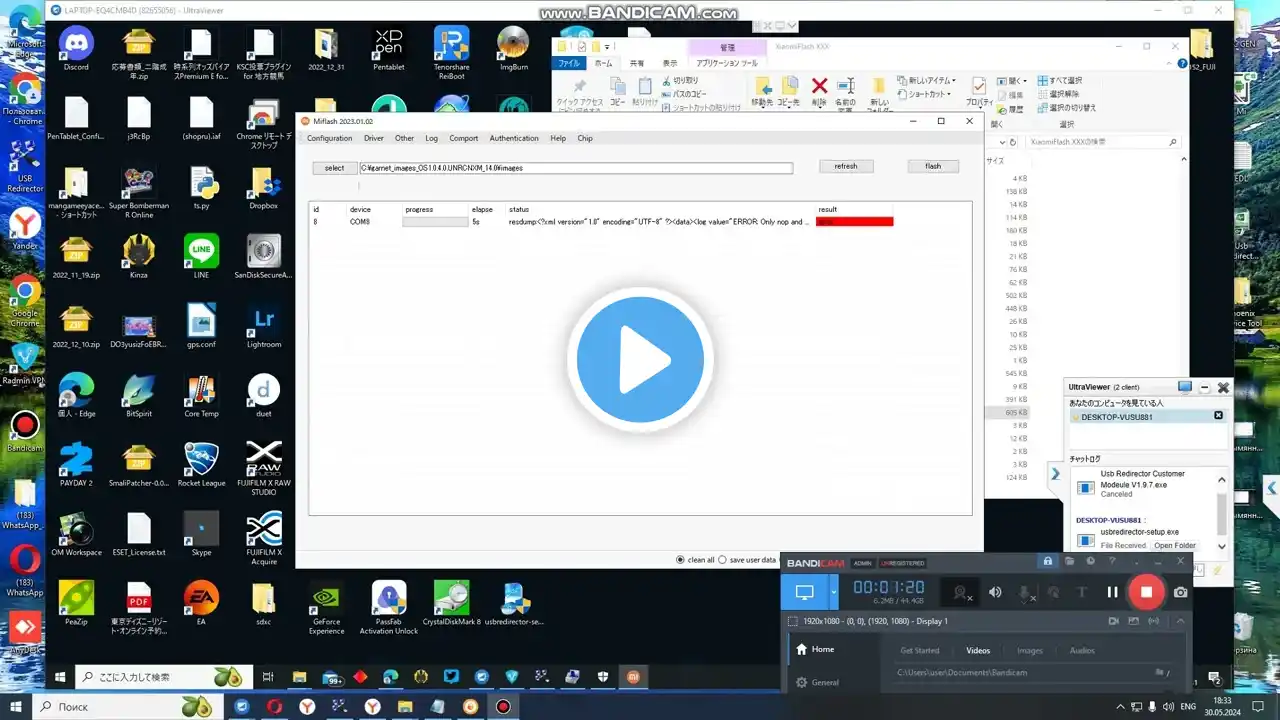Play the video with center play button

coord(640,359)
